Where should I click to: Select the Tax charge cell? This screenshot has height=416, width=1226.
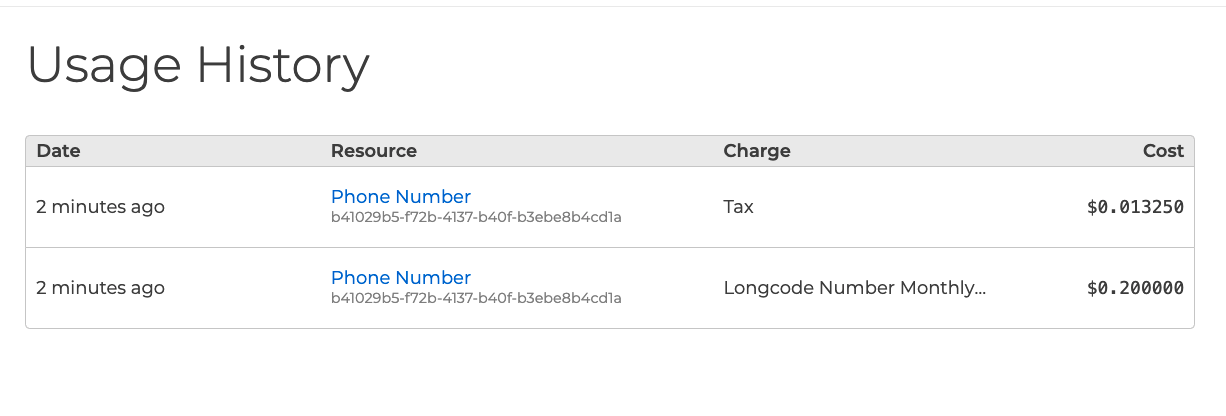[738, 207]
